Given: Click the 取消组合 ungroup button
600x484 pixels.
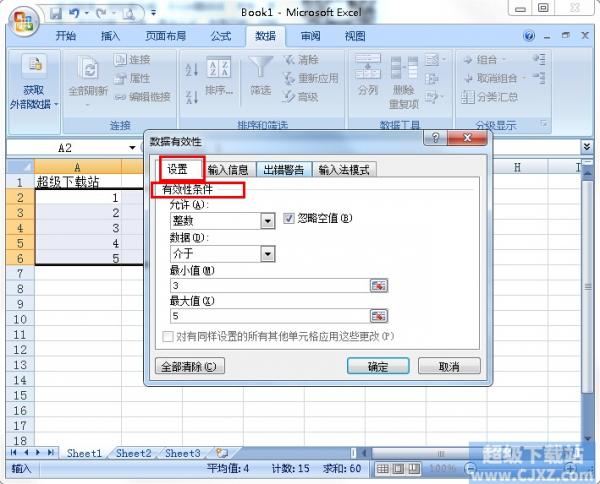Looking at the screenshot, I should point(495,78).
